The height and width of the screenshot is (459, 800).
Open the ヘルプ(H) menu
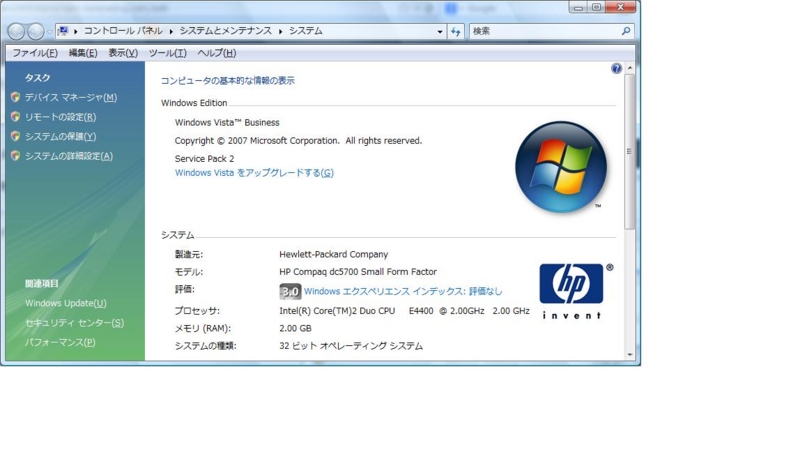pyautogui.click(x=216, y=53)
